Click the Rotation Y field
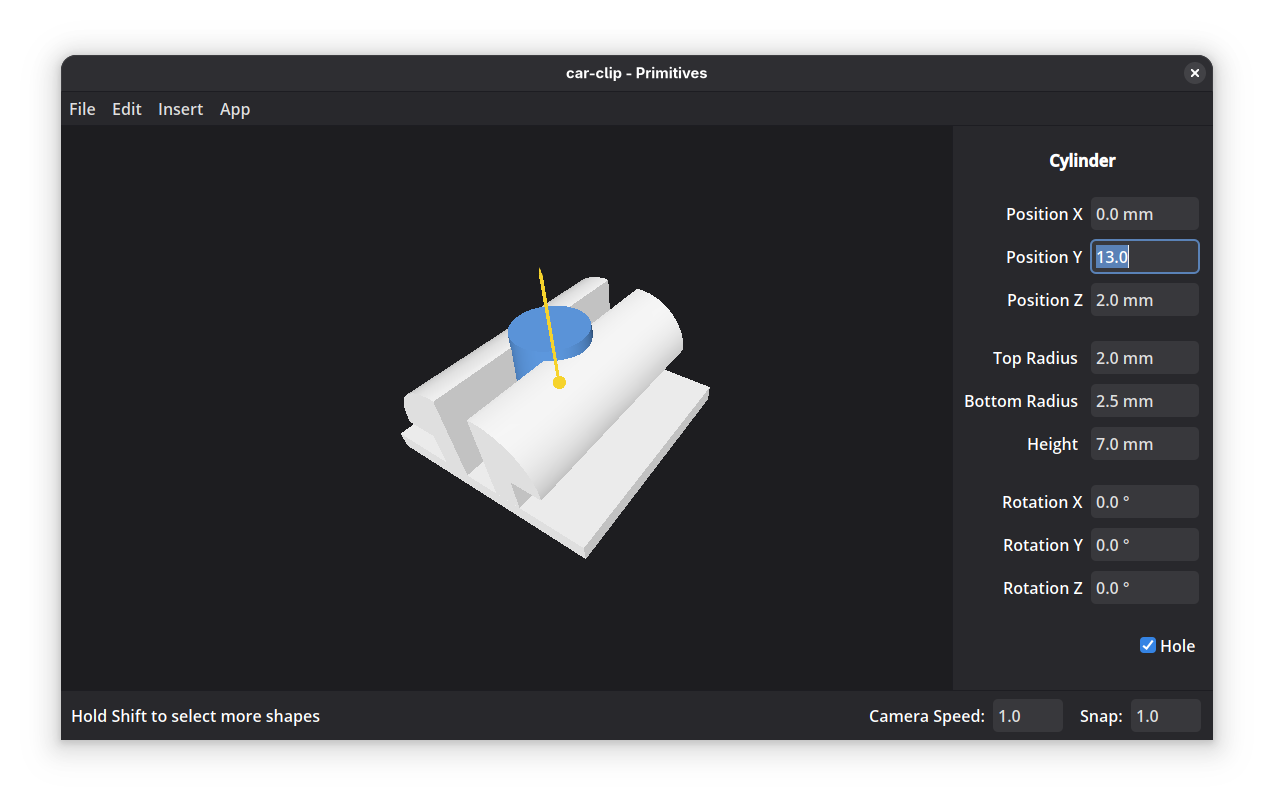The image size is (1274, 807). [x=1144, y=545]
